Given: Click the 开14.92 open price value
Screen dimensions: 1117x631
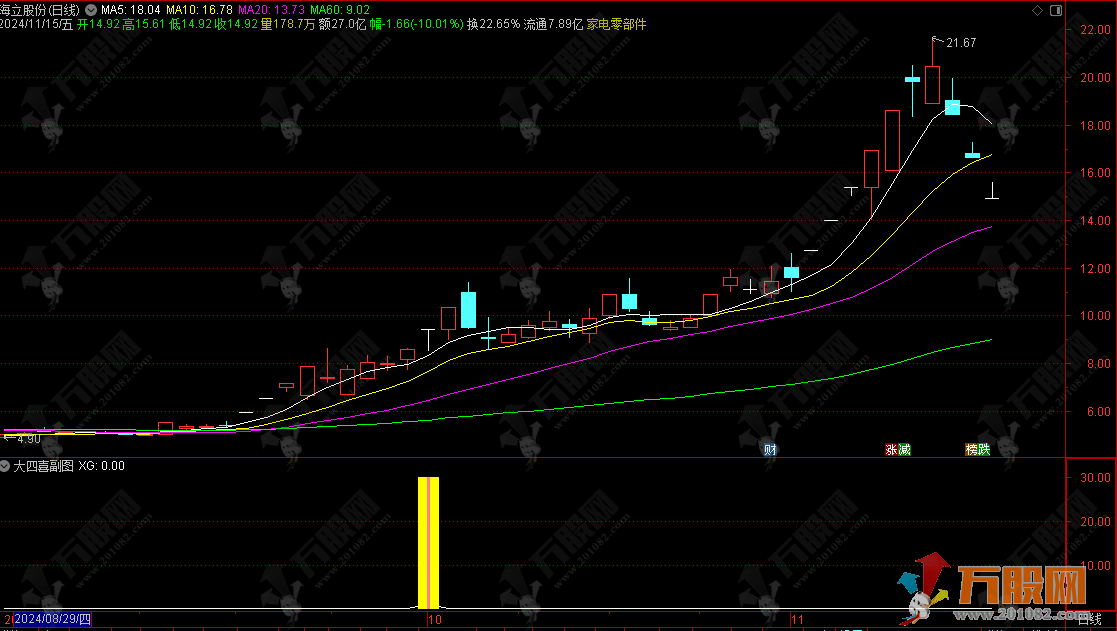Looking at the screenshot, I should pos(98,24).
